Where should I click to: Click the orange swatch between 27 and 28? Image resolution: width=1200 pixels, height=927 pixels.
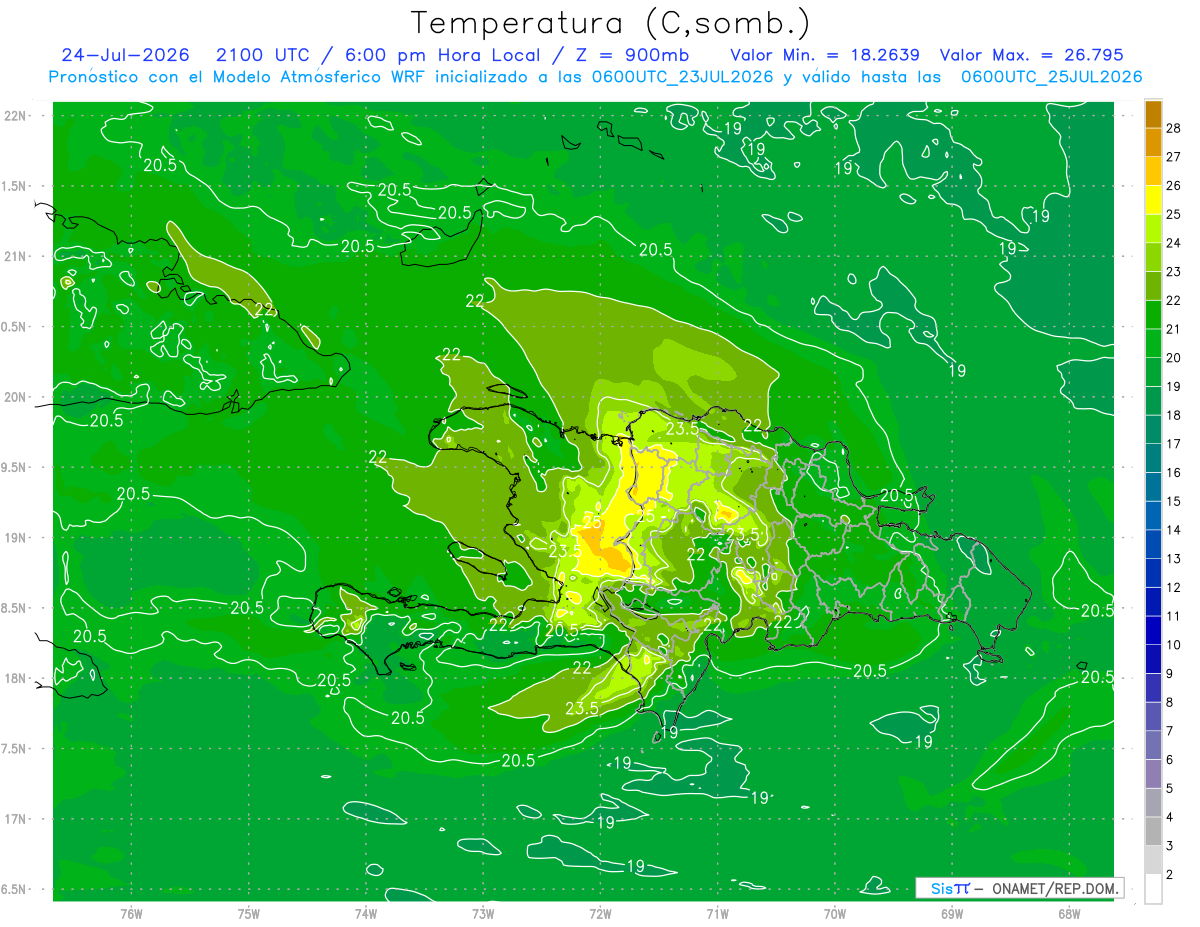[1153, 143]
